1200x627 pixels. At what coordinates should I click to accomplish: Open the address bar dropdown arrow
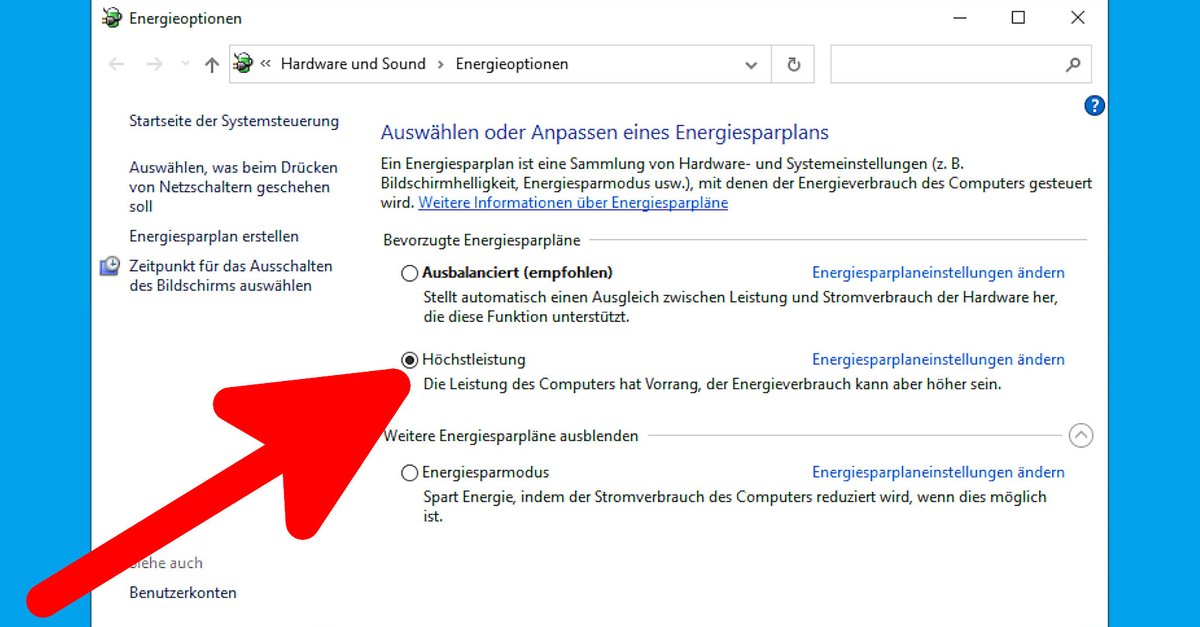(751, 63)
